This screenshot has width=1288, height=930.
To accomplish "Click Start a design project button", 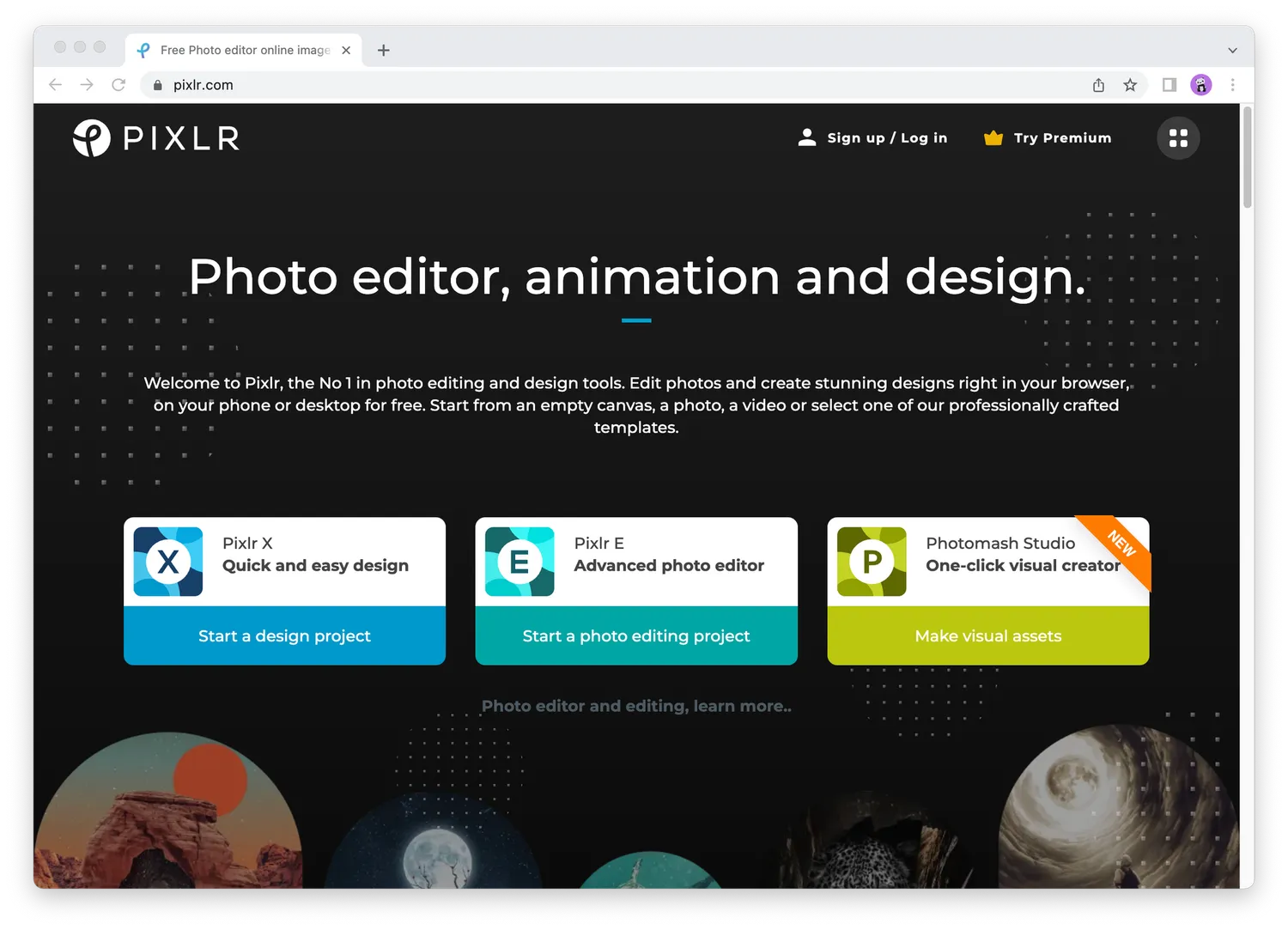I will pos(284,635).
